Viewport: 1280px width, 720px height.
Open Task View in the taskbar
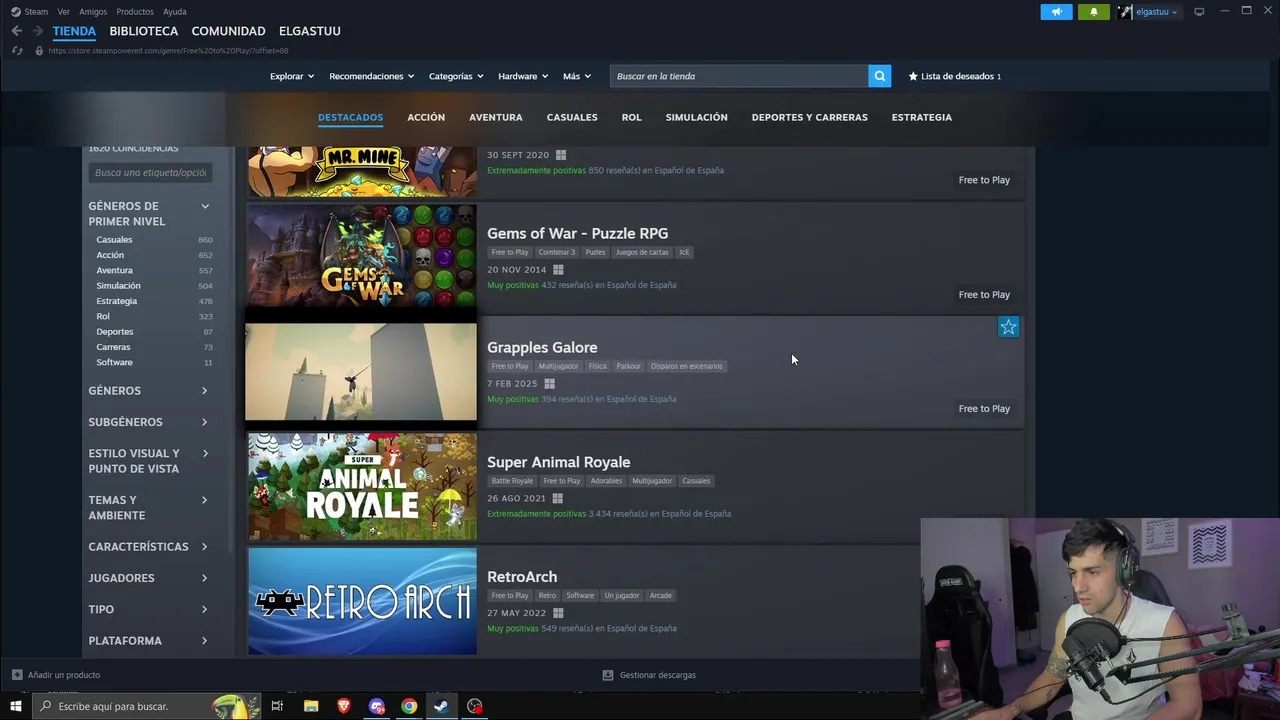tap(277, 706)
